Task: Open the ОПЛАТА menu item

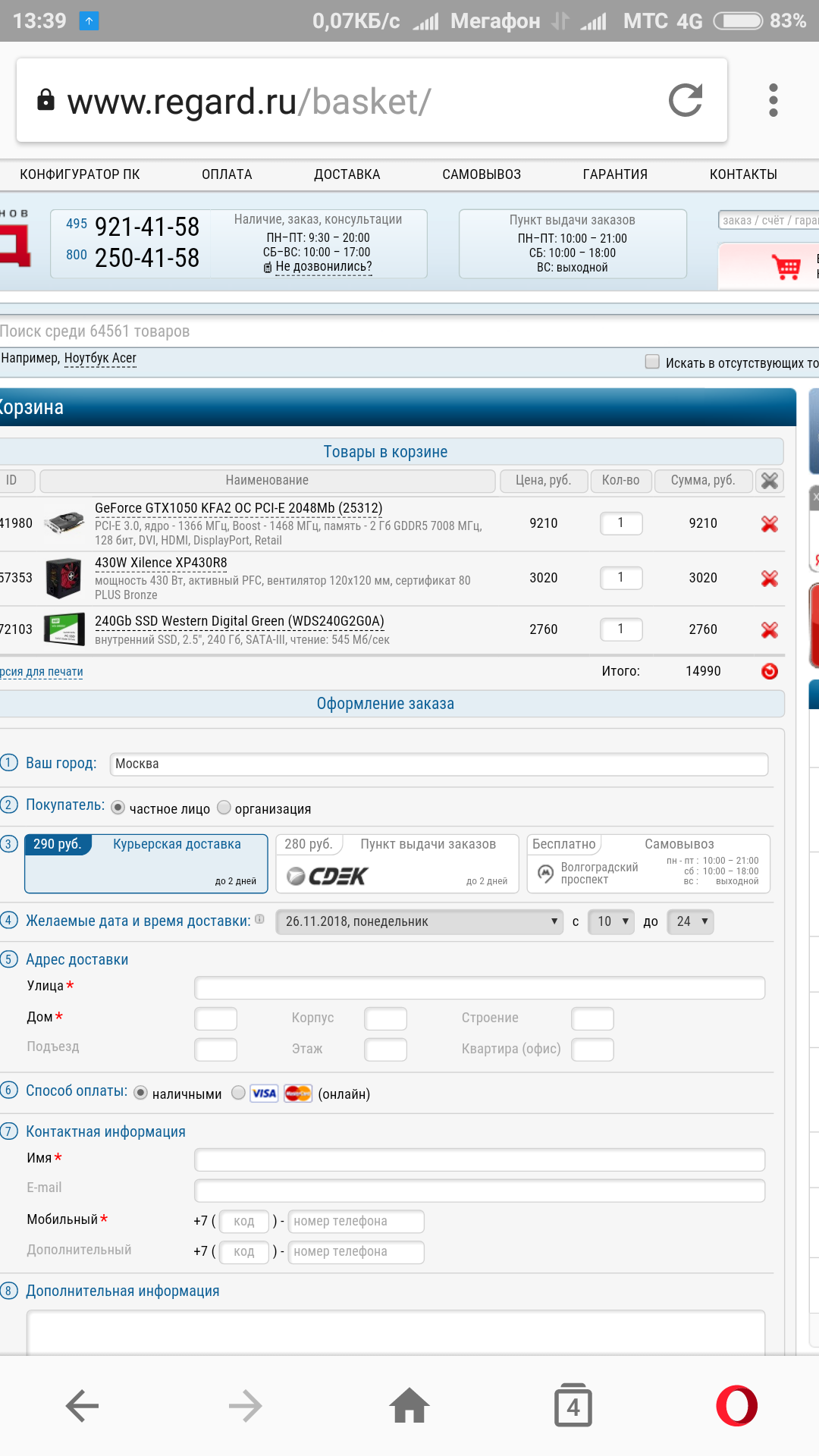Action: (x=227, y=174)
